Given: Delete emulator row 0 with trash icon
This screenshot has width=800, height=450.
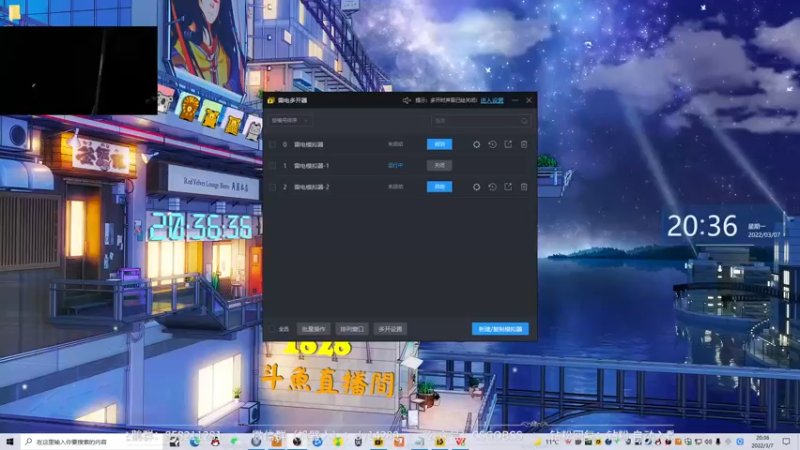Looking at the screenshot, I should coord(524,144).
